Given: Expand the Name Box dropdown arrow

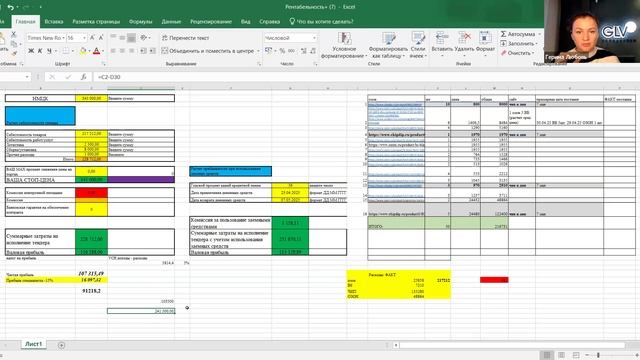Looking at the screenshot, I should pyautogui.click(x=27, y=77).
